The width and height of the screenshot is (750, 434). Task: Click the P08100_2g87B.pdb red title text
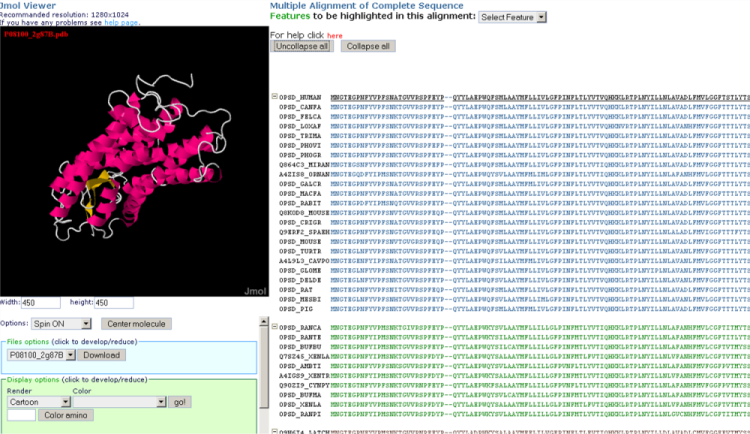(36, 34)
